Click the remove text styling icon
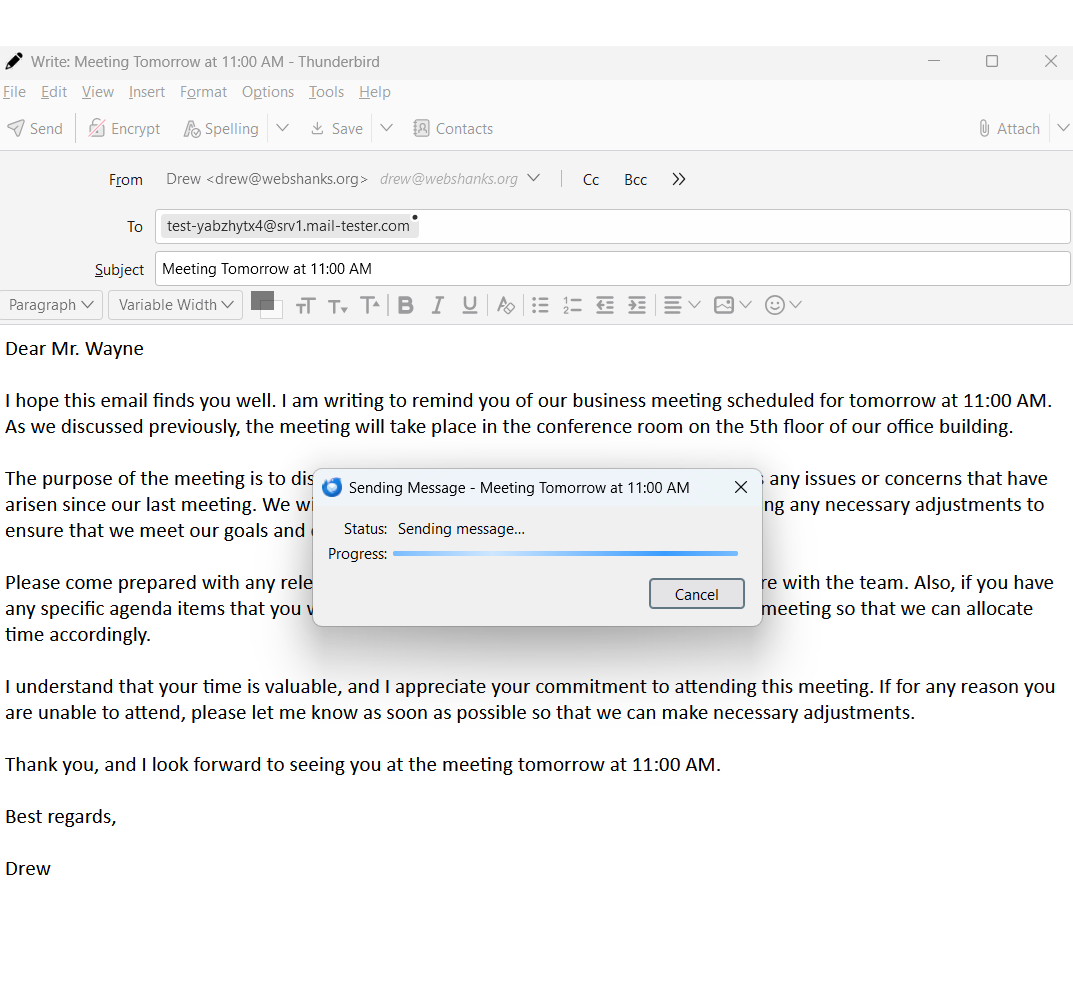1073x1001 pixels. coord(506,305)
